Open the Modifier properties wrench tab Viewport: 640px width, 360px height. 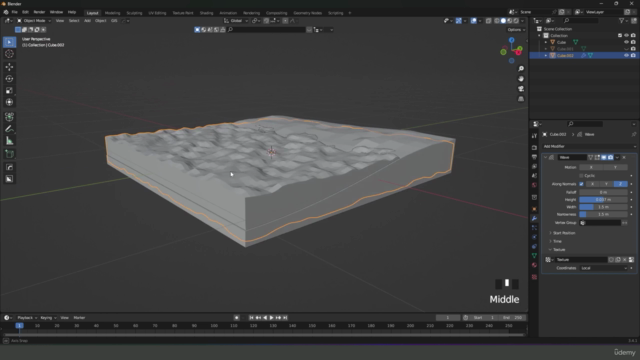point(534,218)
